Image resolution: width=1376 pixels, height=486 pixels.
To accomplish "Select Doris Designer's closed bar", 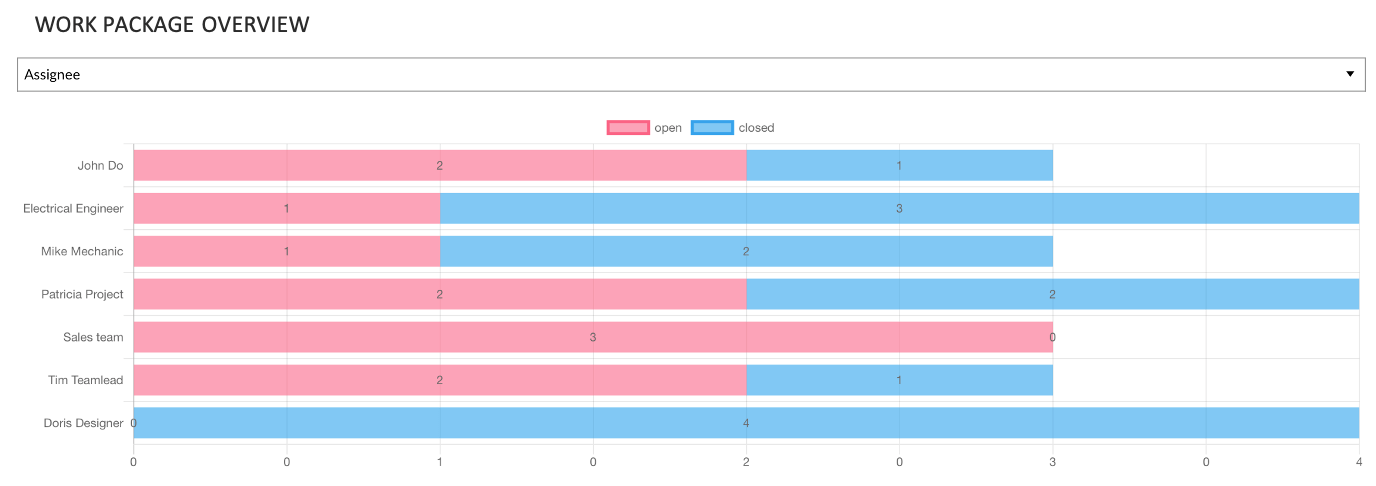I will click(746, 423).
